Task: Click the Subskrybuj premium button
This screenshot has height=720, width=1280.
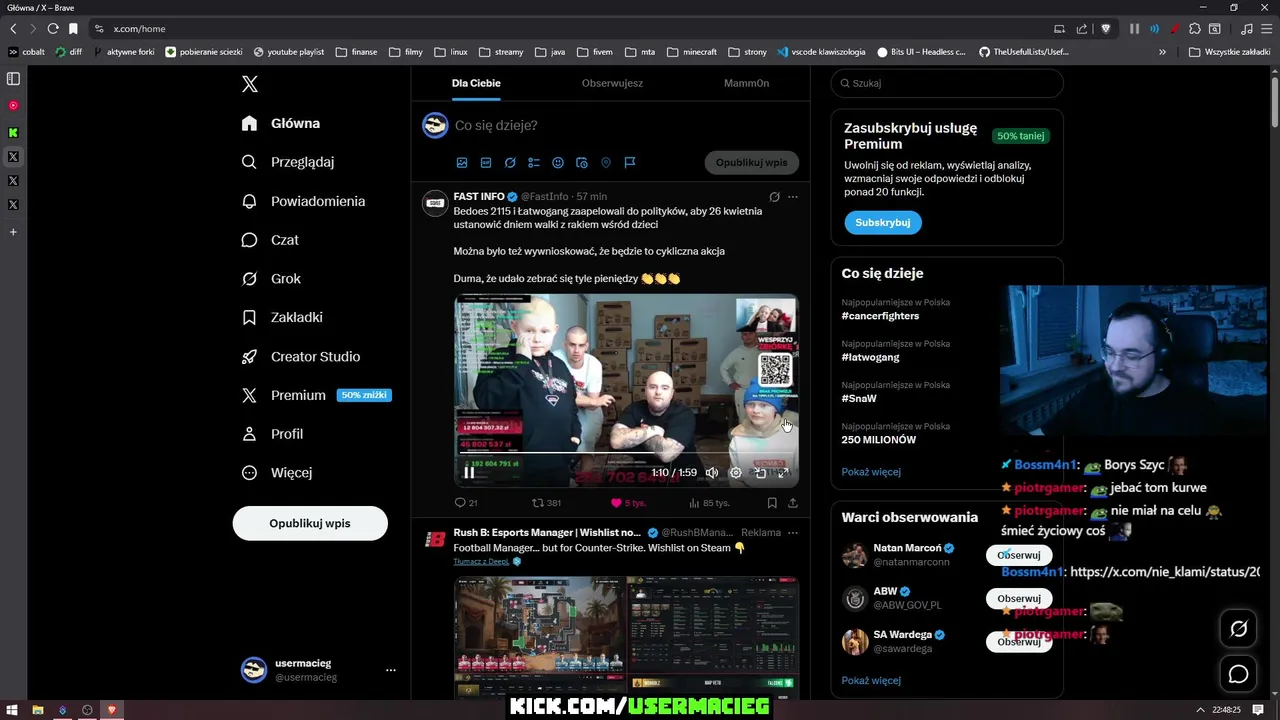Action: tap(883, 223)
